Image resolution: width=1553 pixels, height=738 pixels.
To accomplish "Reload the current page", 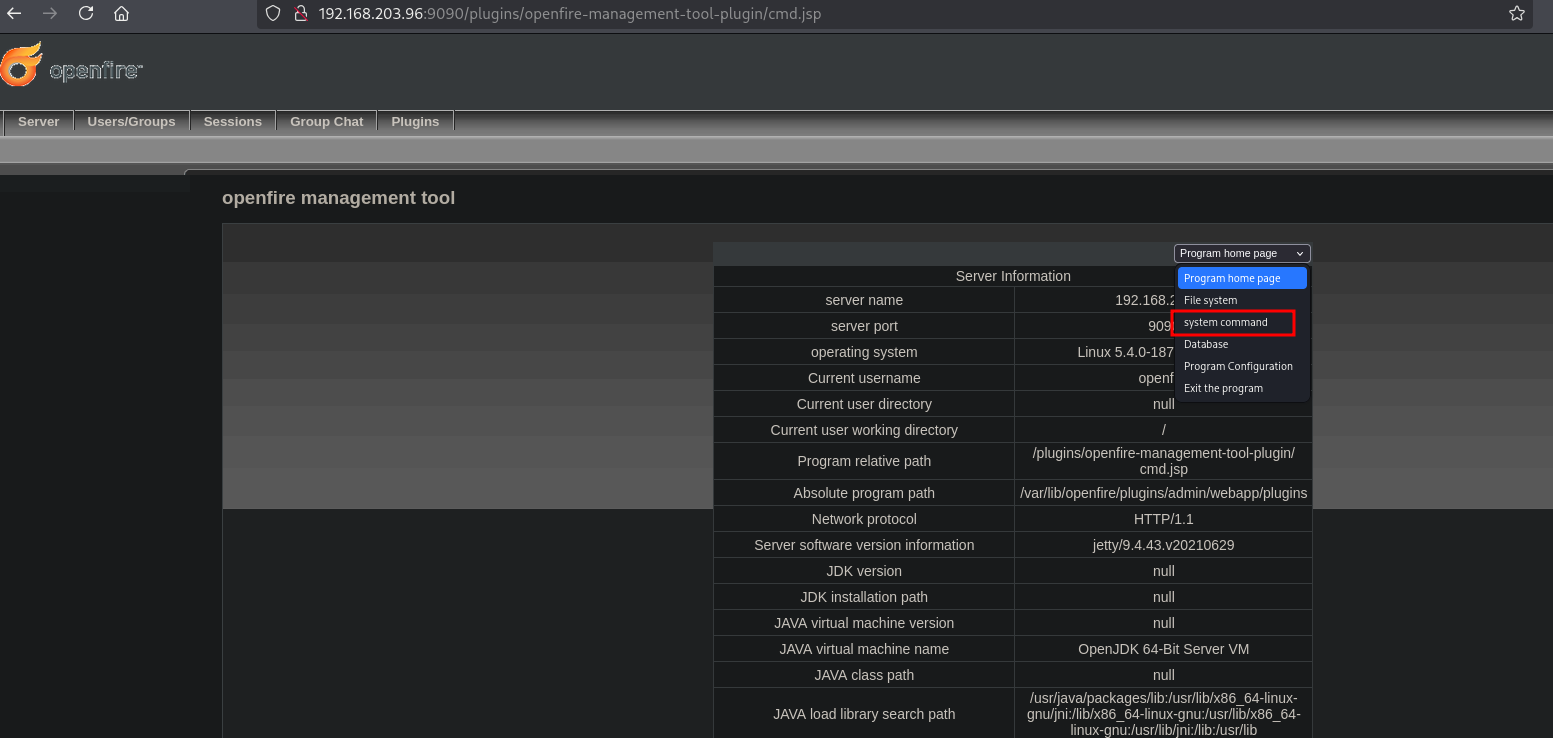I will click(x=86, y=14).
